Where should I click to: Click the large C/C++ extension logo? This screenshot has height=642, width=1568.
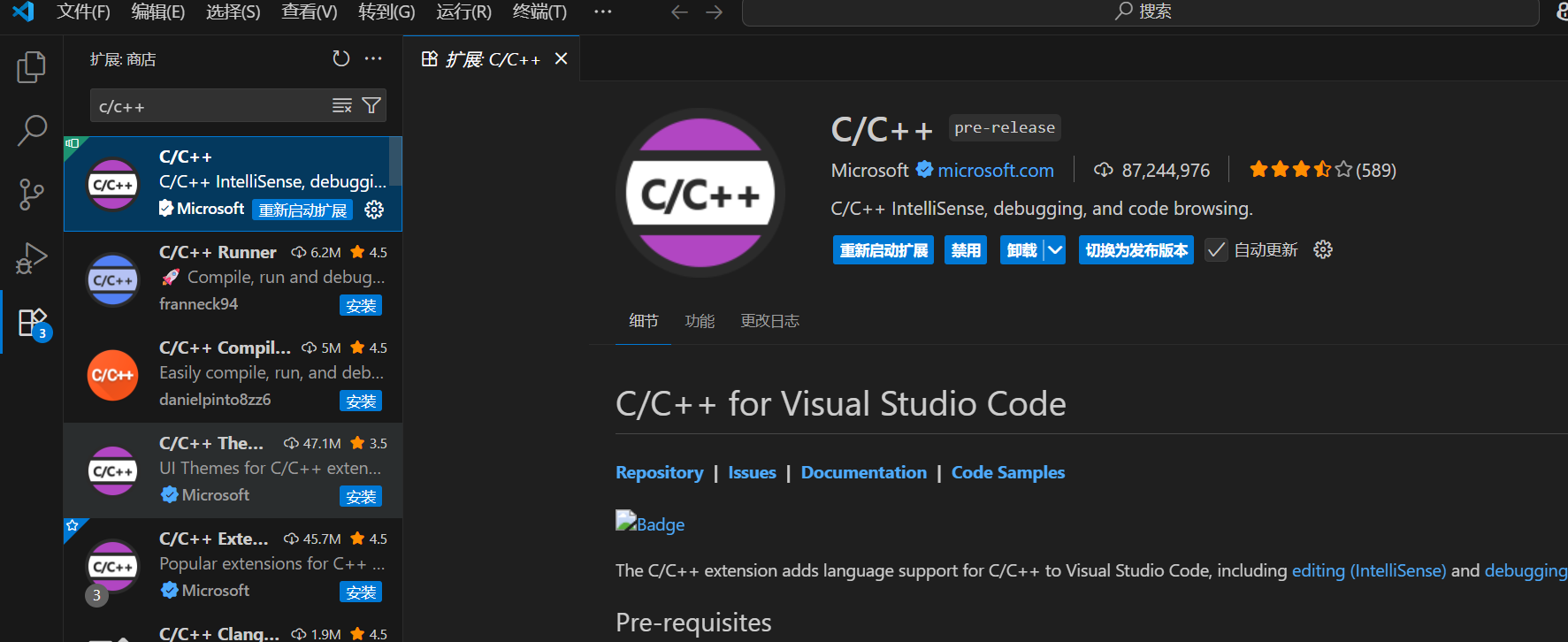700,193
